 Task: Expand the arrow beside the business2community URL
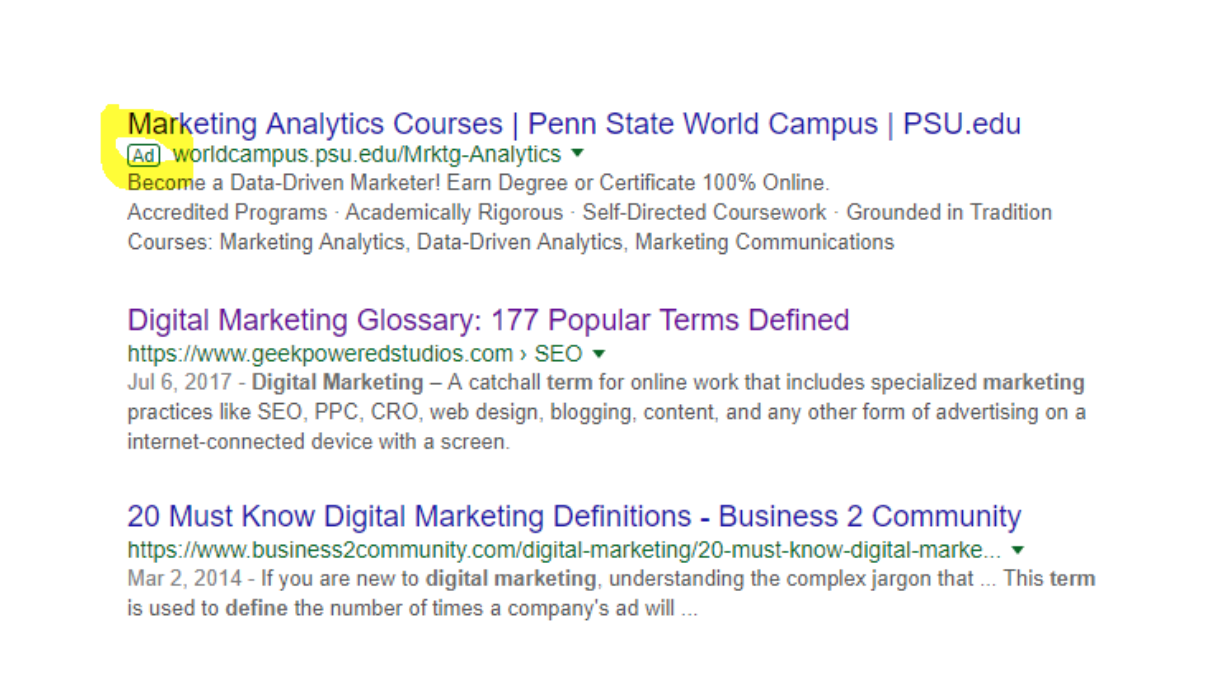point(1018,549)
